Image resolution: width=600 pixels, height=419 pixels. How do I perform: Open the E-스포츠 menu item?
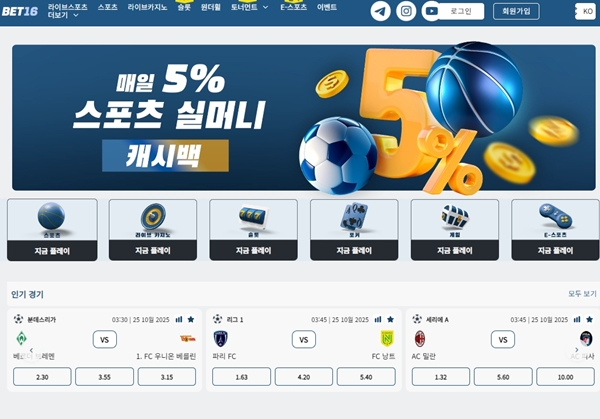293,7
